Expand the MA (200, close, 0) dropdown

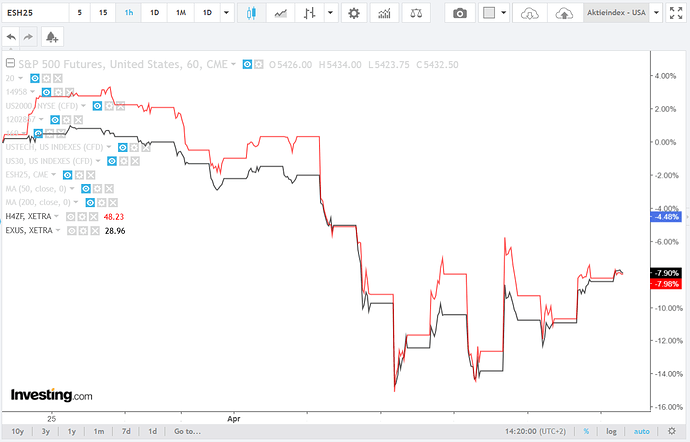coord(76,202)
